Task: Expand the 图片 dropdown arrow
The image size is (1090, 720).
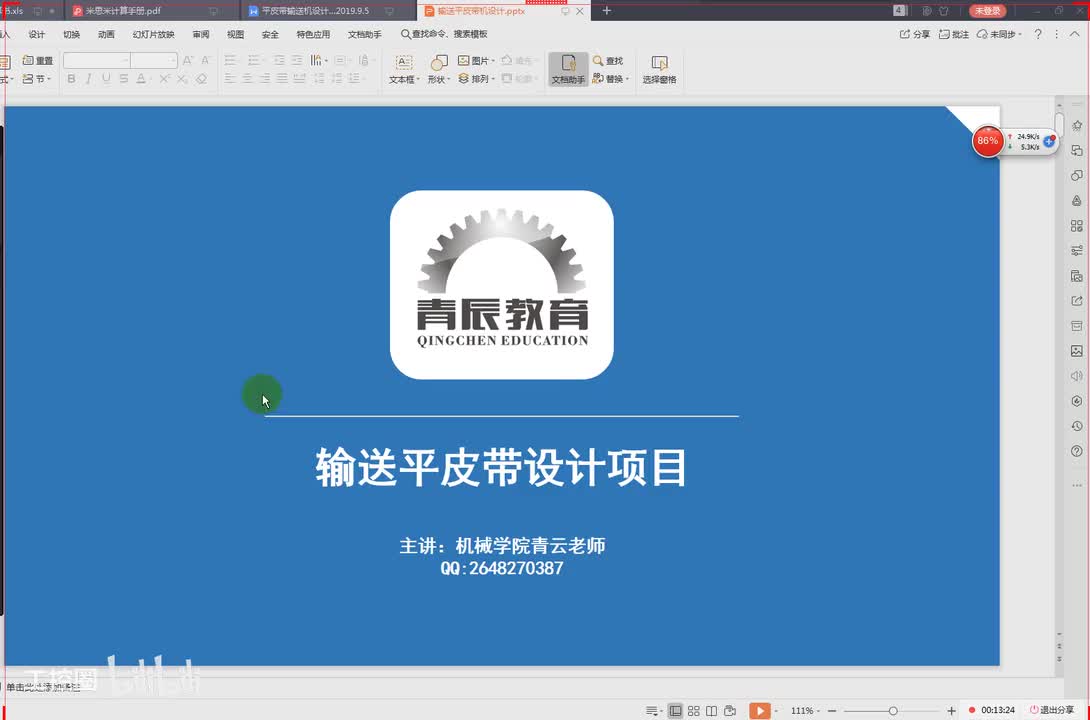Action: pos(493,61)
